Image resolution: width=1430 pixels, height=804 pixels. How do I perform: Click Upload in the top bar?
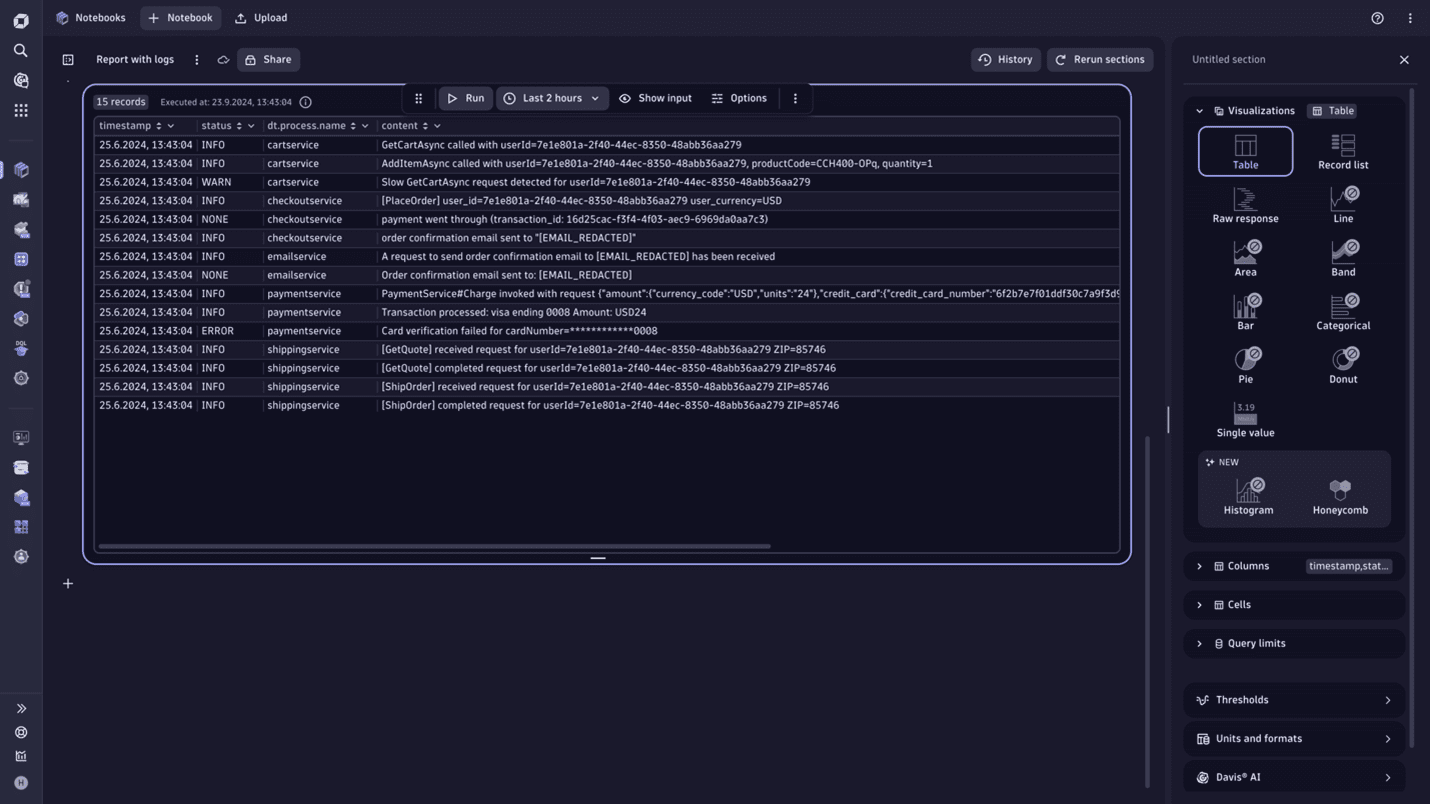261,18
